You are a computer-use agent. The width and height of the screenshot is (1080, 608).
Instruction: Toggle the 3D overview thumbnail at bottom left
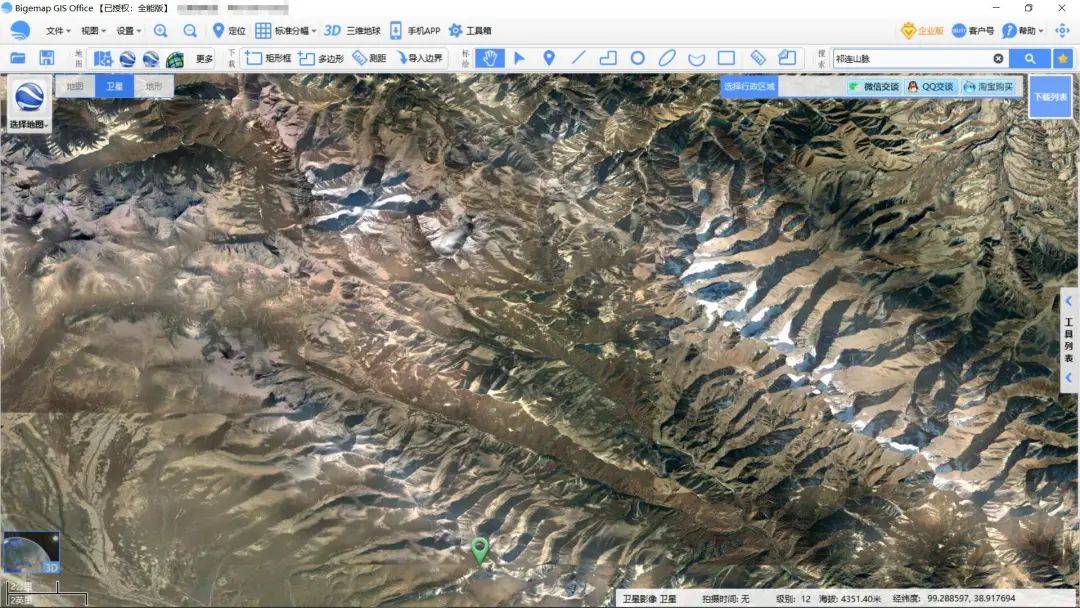33,550
